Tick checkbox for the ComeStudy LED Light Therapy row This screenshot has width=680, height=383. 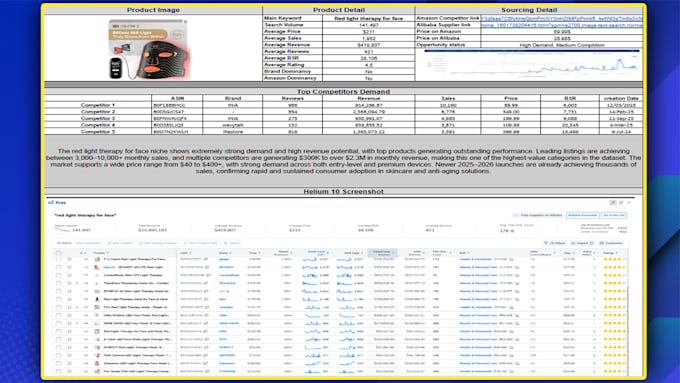click(59, 275)
